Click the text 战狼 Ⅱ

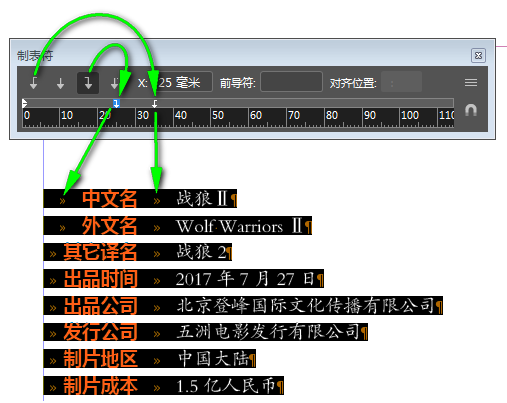point(202,199)
